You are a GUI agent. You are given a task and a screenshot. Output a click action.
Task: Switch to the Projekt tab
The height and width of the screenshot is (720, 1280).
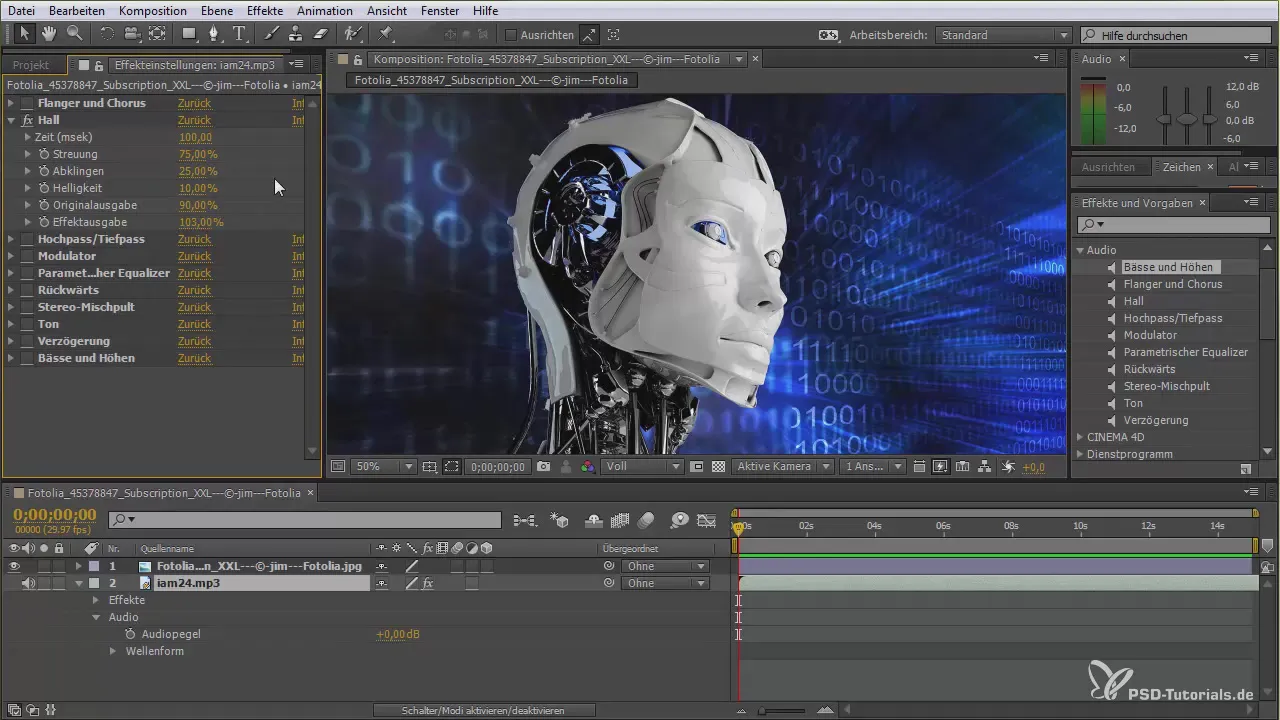point(31,65)
